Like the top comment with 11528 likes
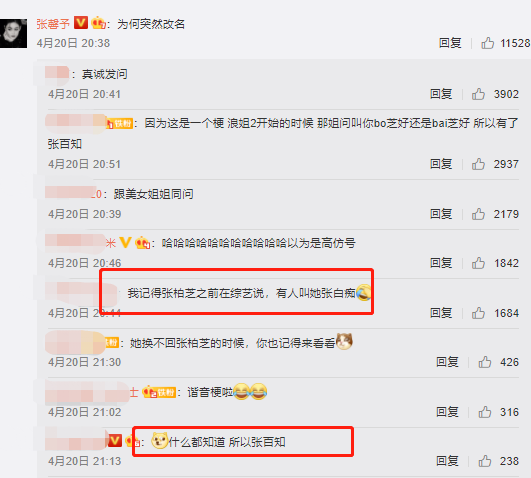 click(487, 43)
